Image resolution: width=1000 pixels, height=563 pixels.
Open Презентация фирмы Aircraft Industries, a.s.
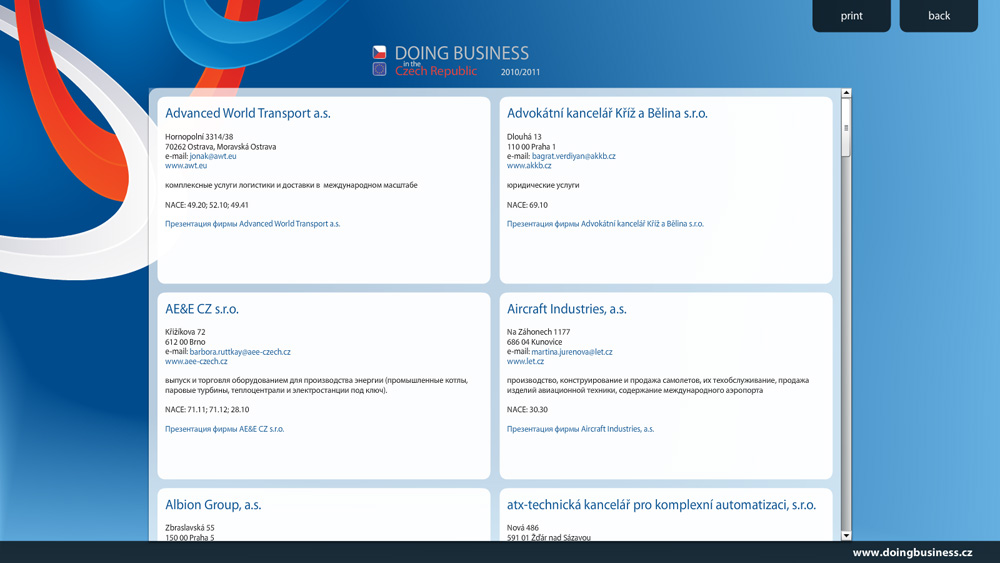coord(580,429)
